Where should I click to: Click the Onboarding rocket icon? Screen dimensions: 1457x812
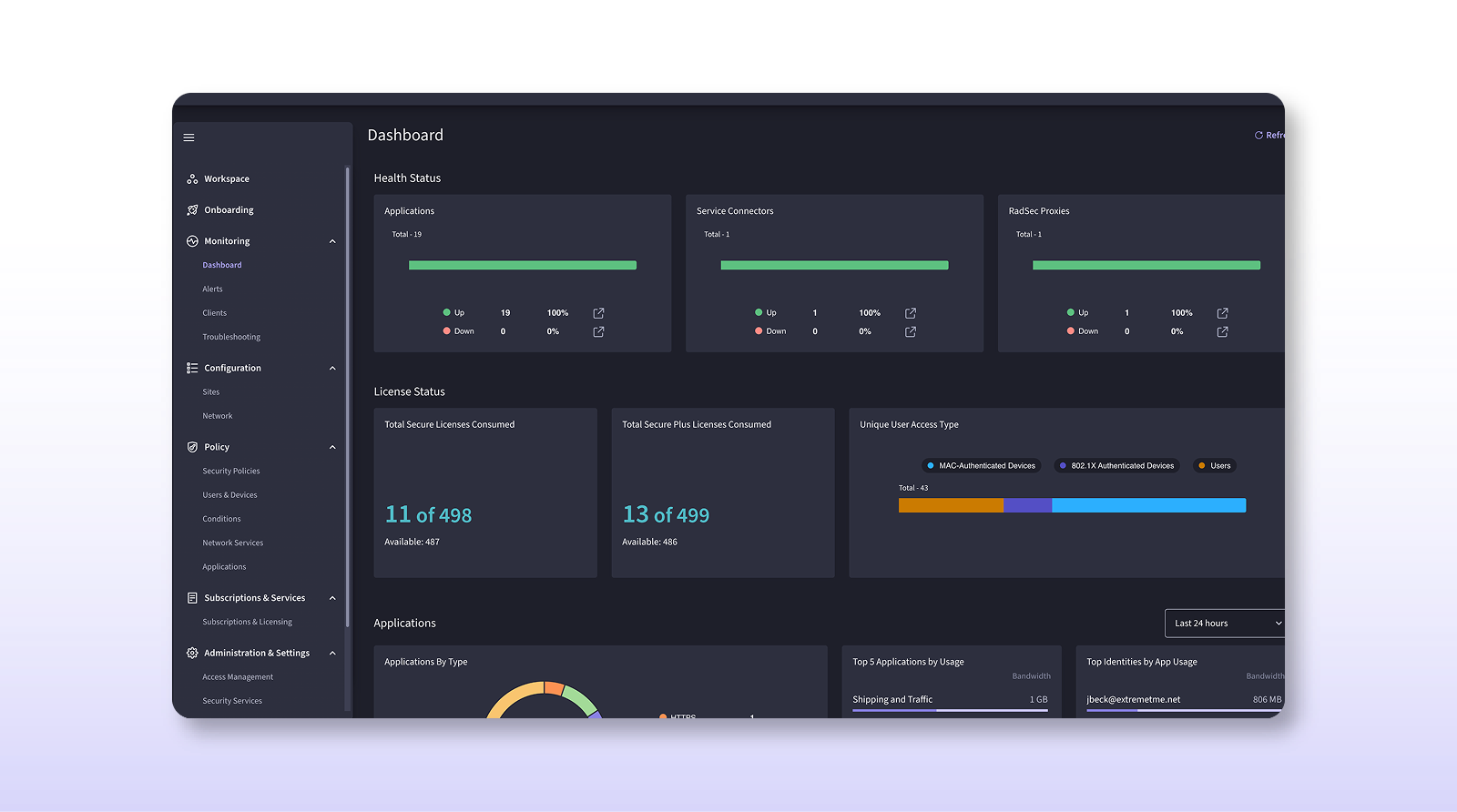(x=192, y=210)
